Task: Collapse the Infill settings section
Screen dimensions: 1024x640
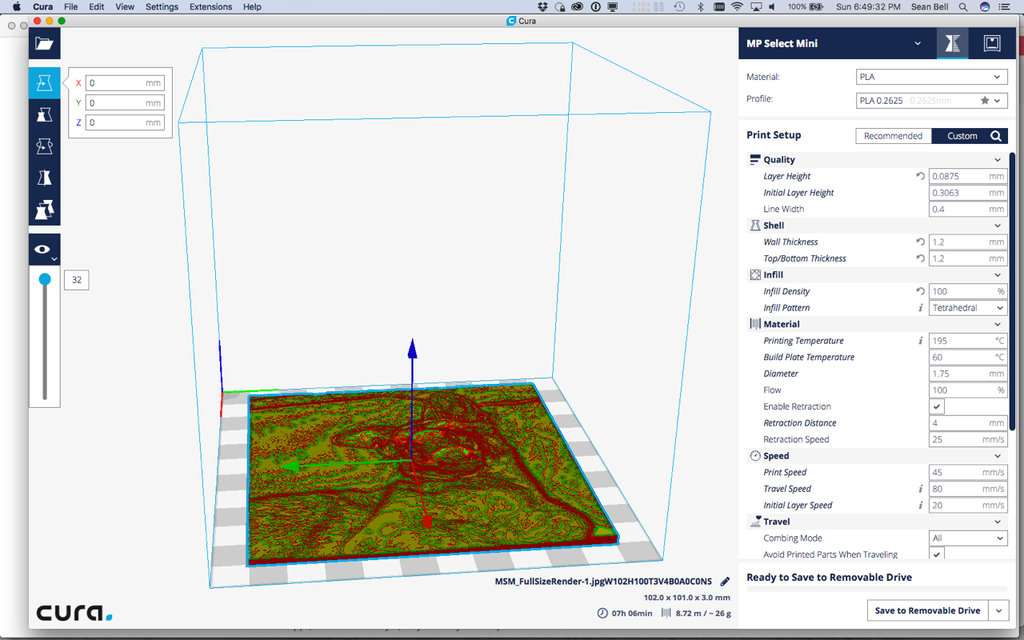Action: pos(876,275)
